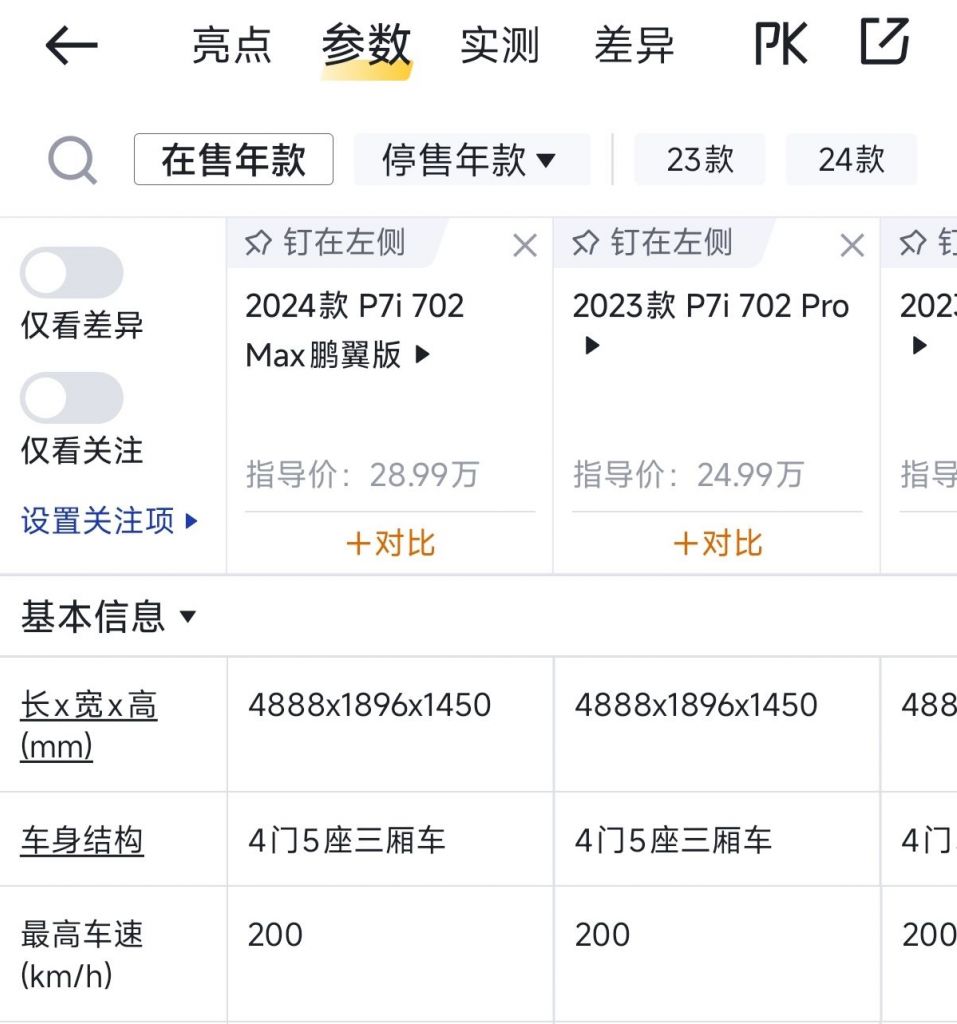Tap the search magnifier icon
Image resolution: width=957 pixels, height=1024 pixels.
pyautogui.click(x=72, y=158)
